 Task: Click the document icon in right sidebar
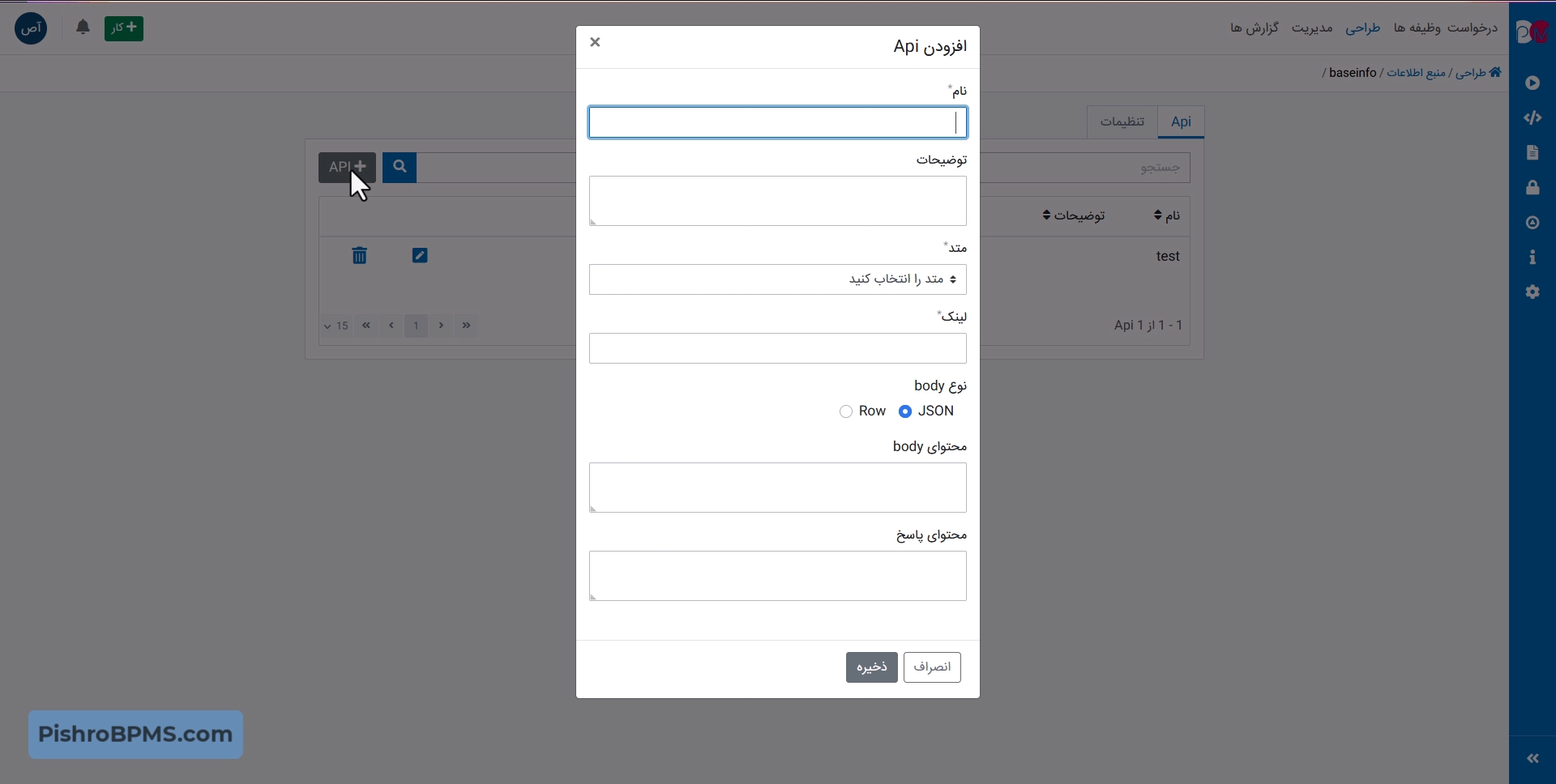pos(1532,153)
